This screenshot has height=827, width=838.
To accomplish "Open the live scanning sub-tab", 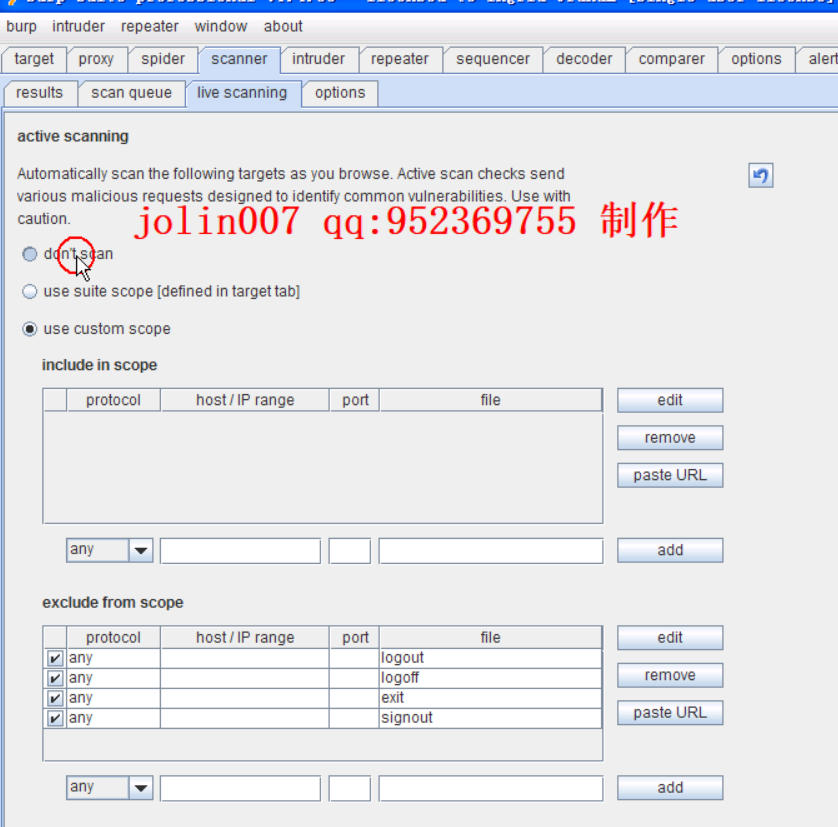I will point(242,93).
